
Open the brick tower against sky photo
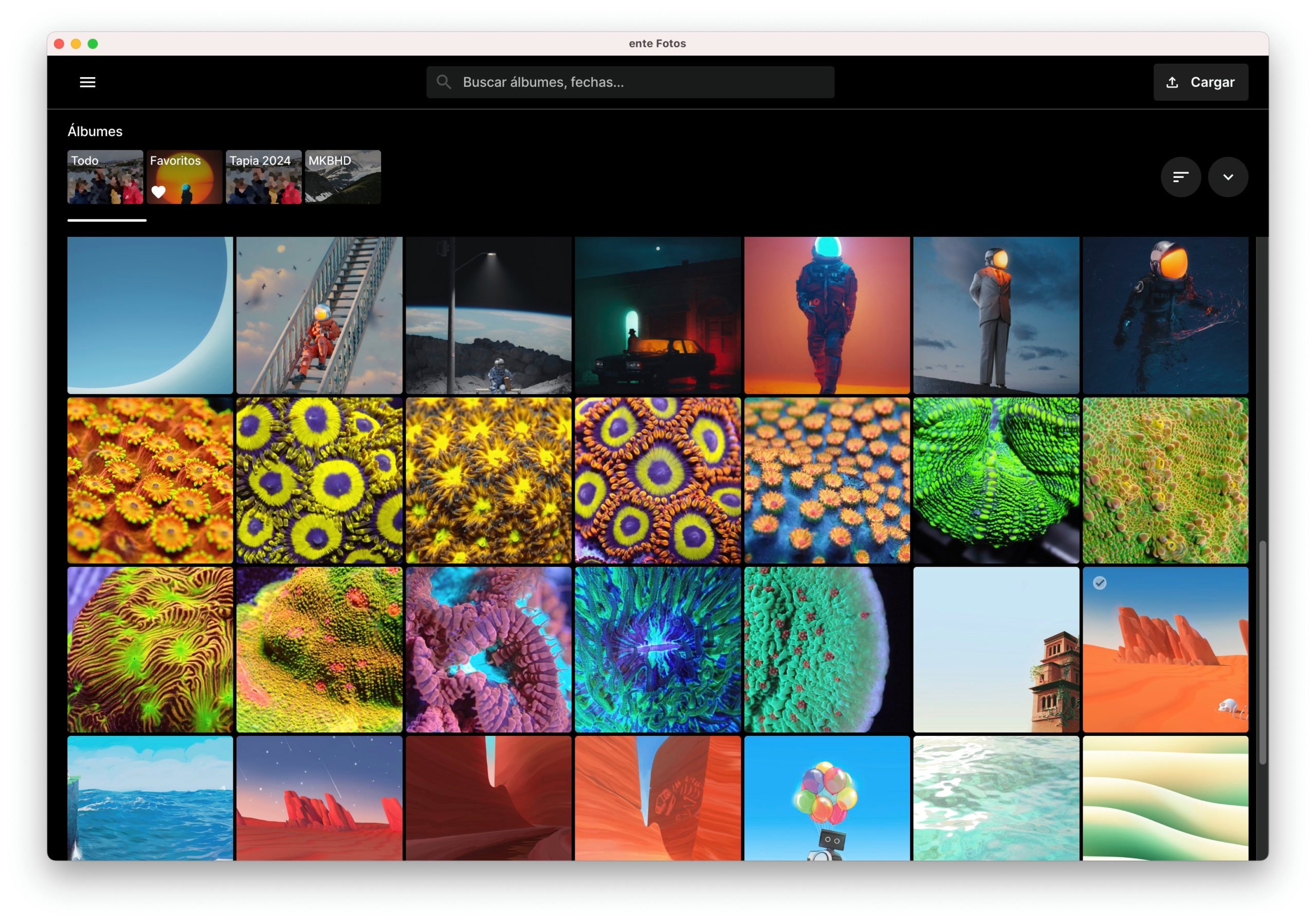point(996,649)
